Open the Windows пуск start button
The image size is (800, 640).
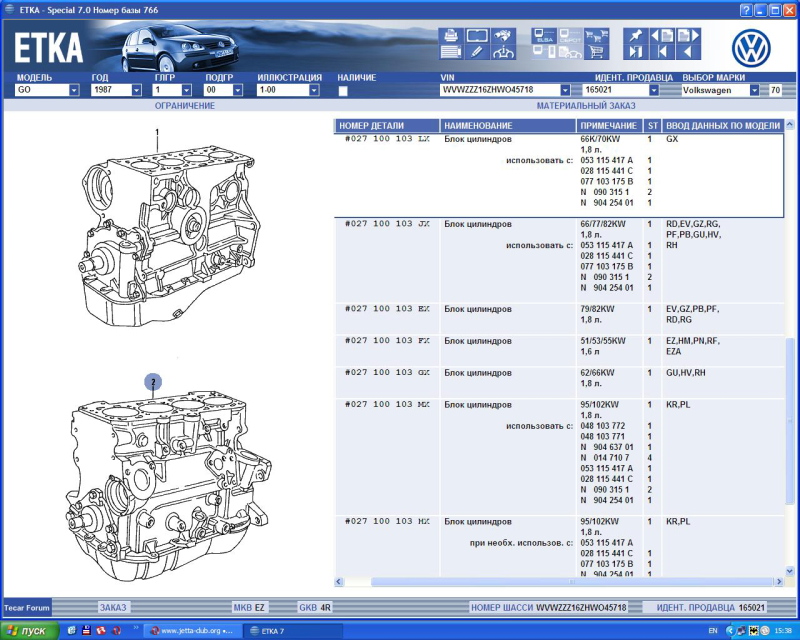point(30,631)
